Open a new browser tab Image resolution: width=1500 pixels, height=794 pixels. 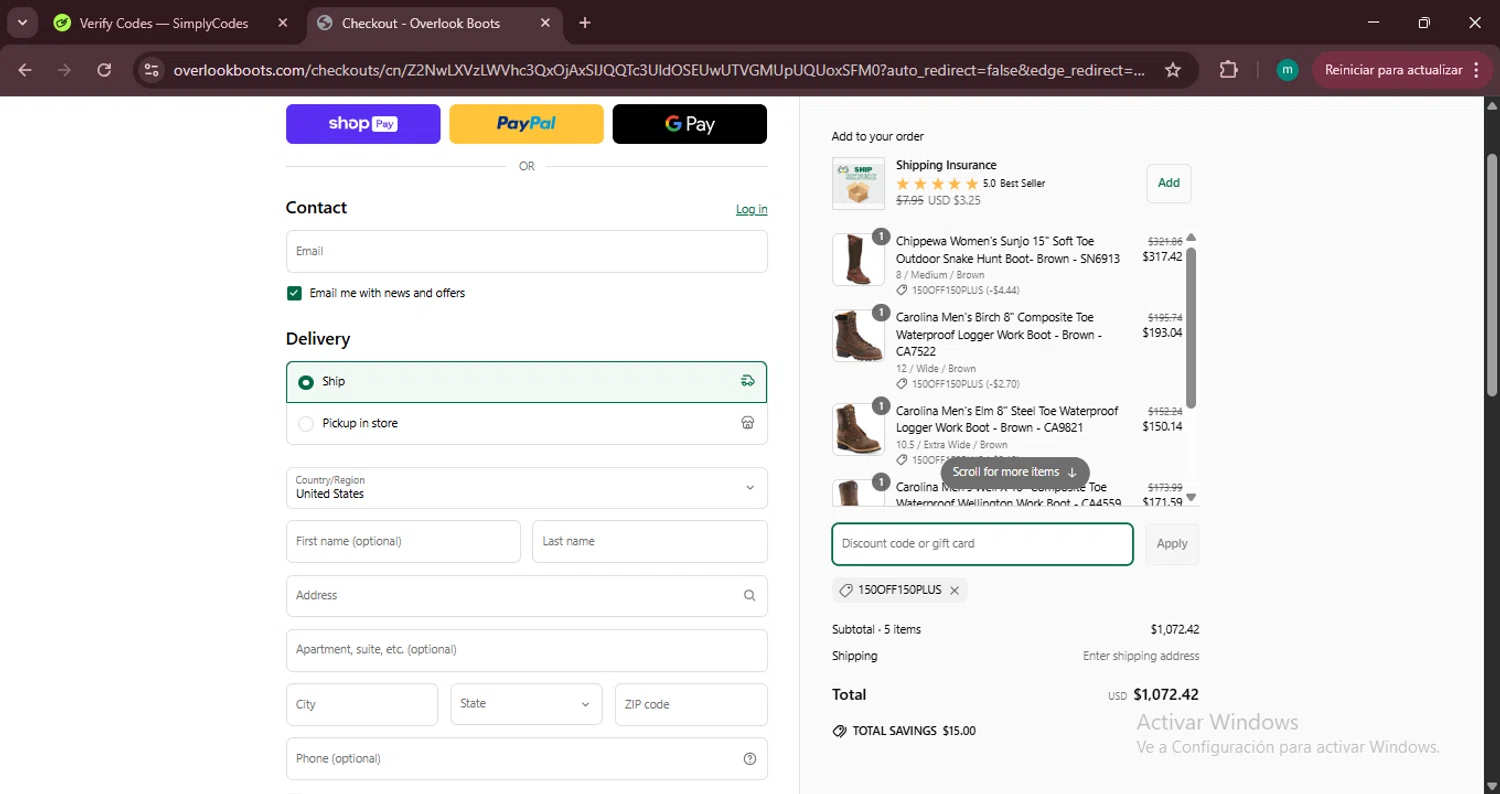tap(585, 23)
